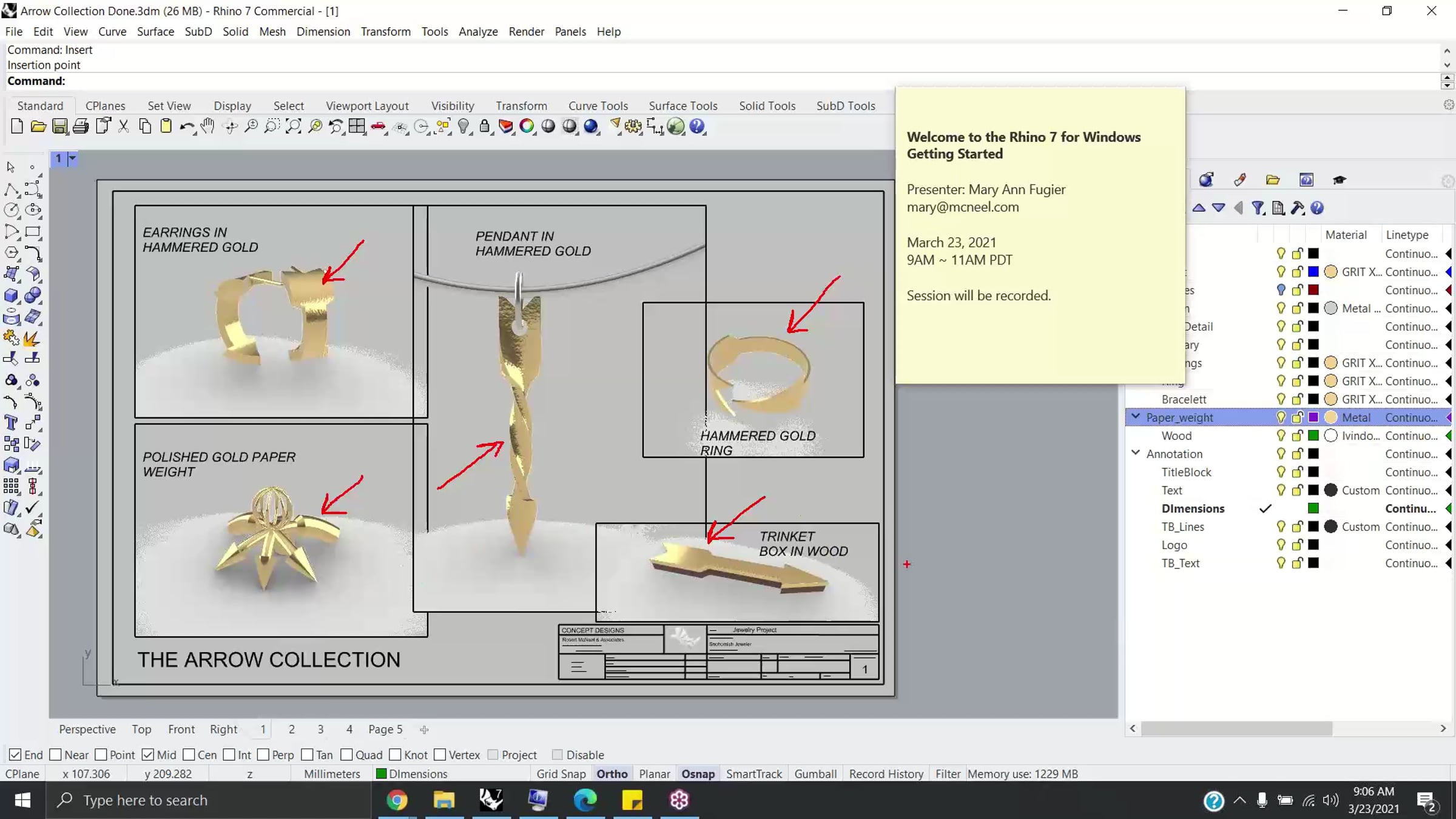
Task: Open the Dimension menu
Action: [323, 32]
